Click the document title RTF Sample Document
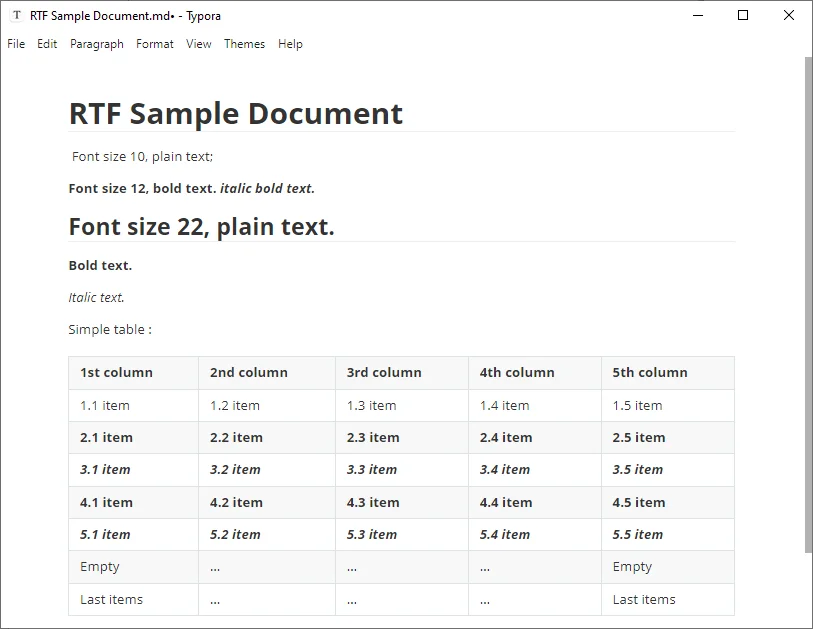The height and width of the screenshot is (629, 813). tap(236, 113)
